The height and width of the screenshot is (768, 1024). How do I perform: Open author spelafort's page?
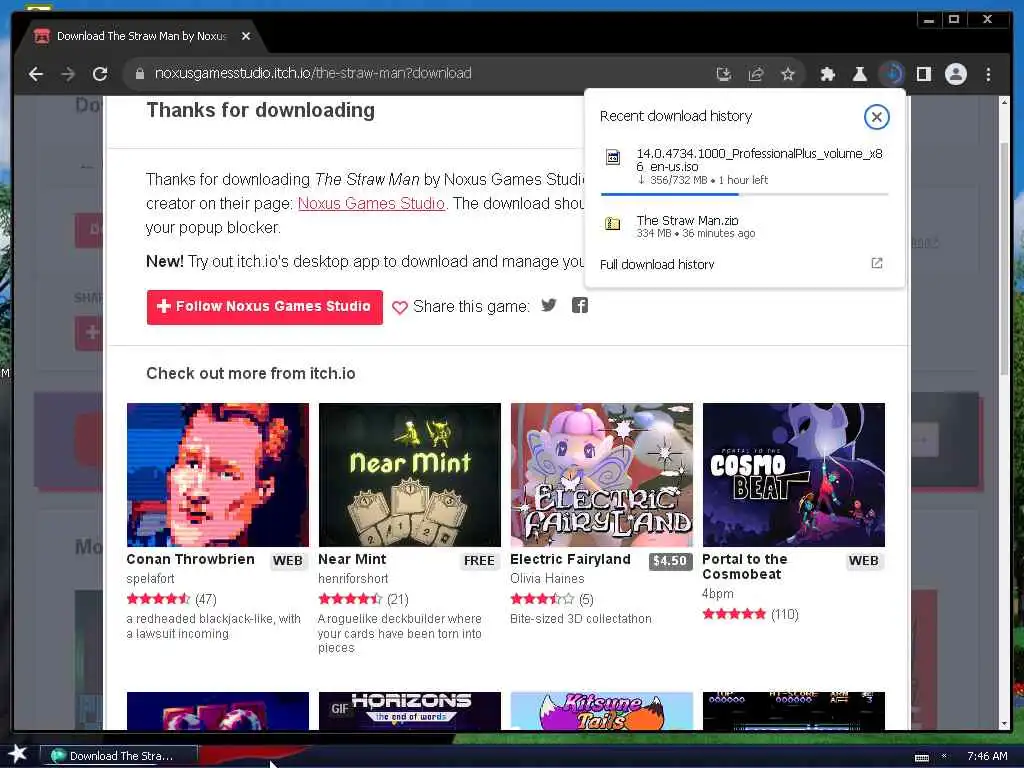[x=150, y=579]
